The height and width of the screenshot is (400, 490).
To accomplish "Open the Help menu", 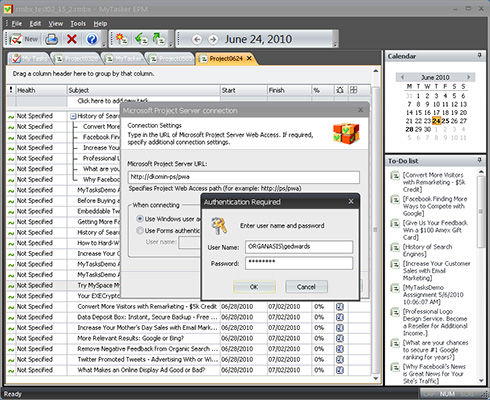I will coord(100,24).
